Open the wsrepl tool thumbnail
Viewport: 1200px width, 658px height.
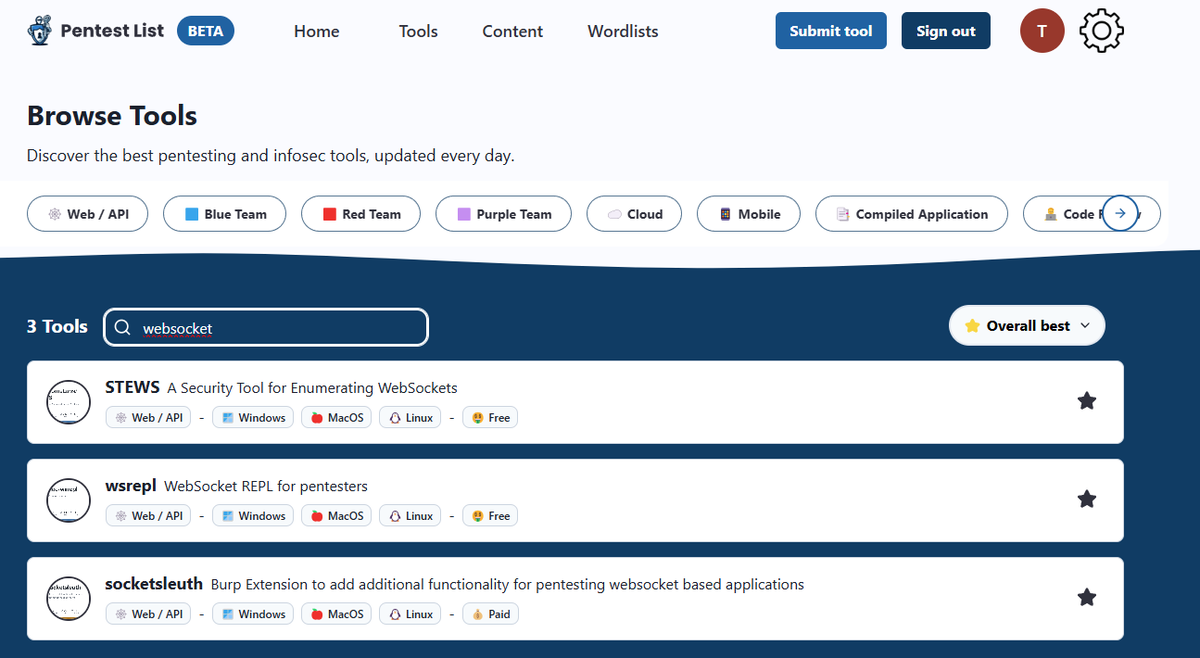click(69, 500)
